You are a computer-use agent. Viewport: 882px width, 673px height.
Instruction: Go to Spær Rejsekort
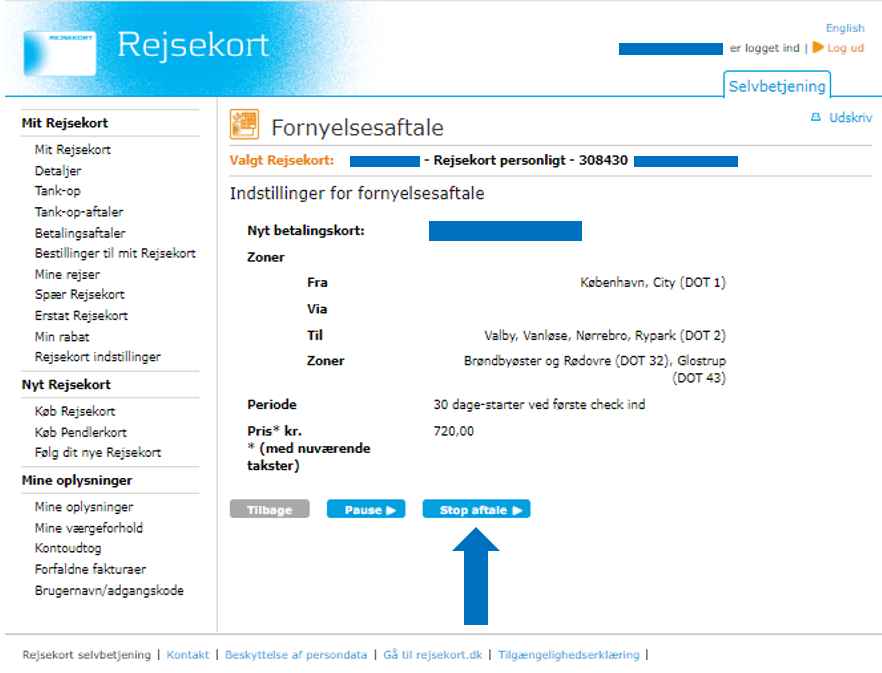pos(81,295)
